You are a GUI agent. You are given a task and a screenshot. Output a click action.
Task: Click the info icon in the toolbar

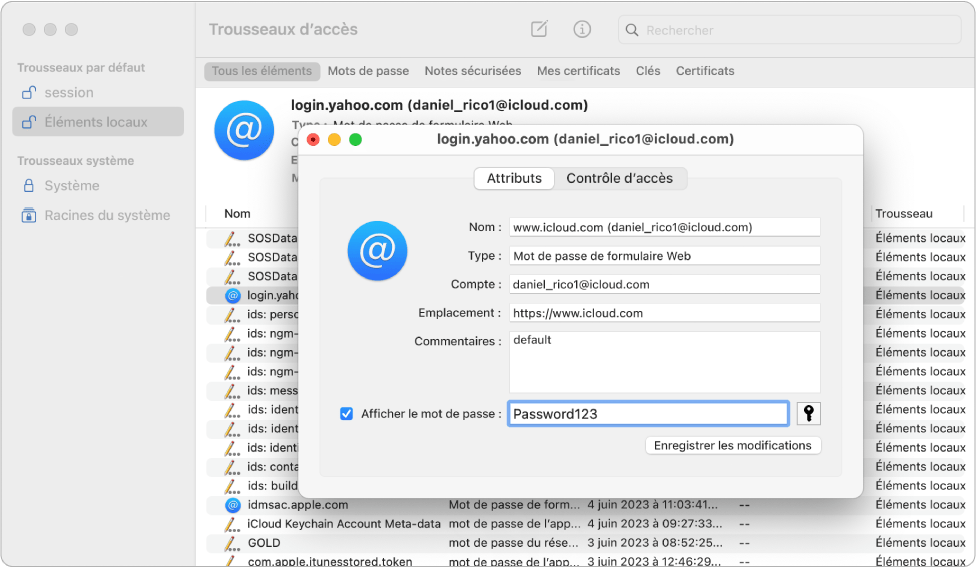[582, 30]
